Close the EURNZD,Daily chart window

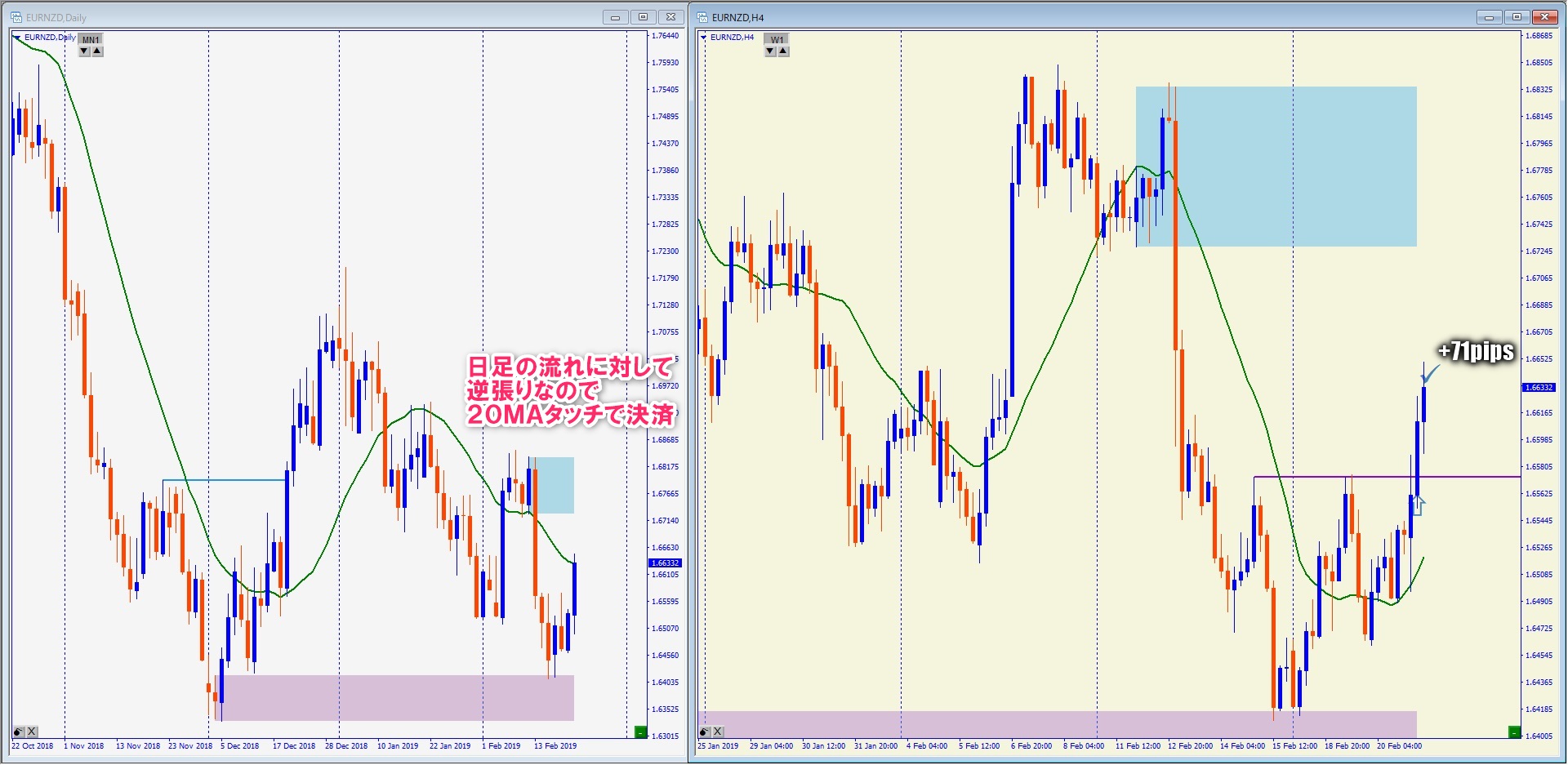(x=670, y=17)
